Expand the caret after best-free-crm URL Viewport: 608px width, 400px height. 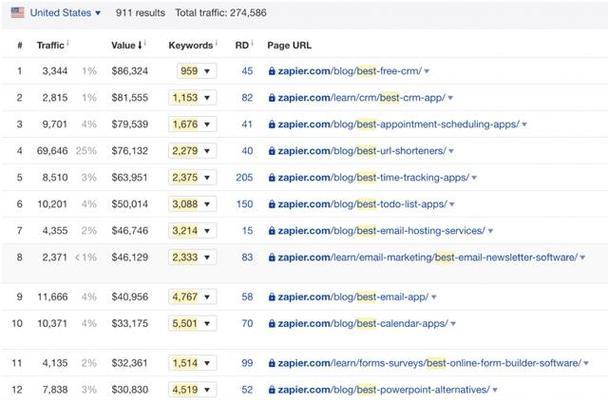pos(427,71)
